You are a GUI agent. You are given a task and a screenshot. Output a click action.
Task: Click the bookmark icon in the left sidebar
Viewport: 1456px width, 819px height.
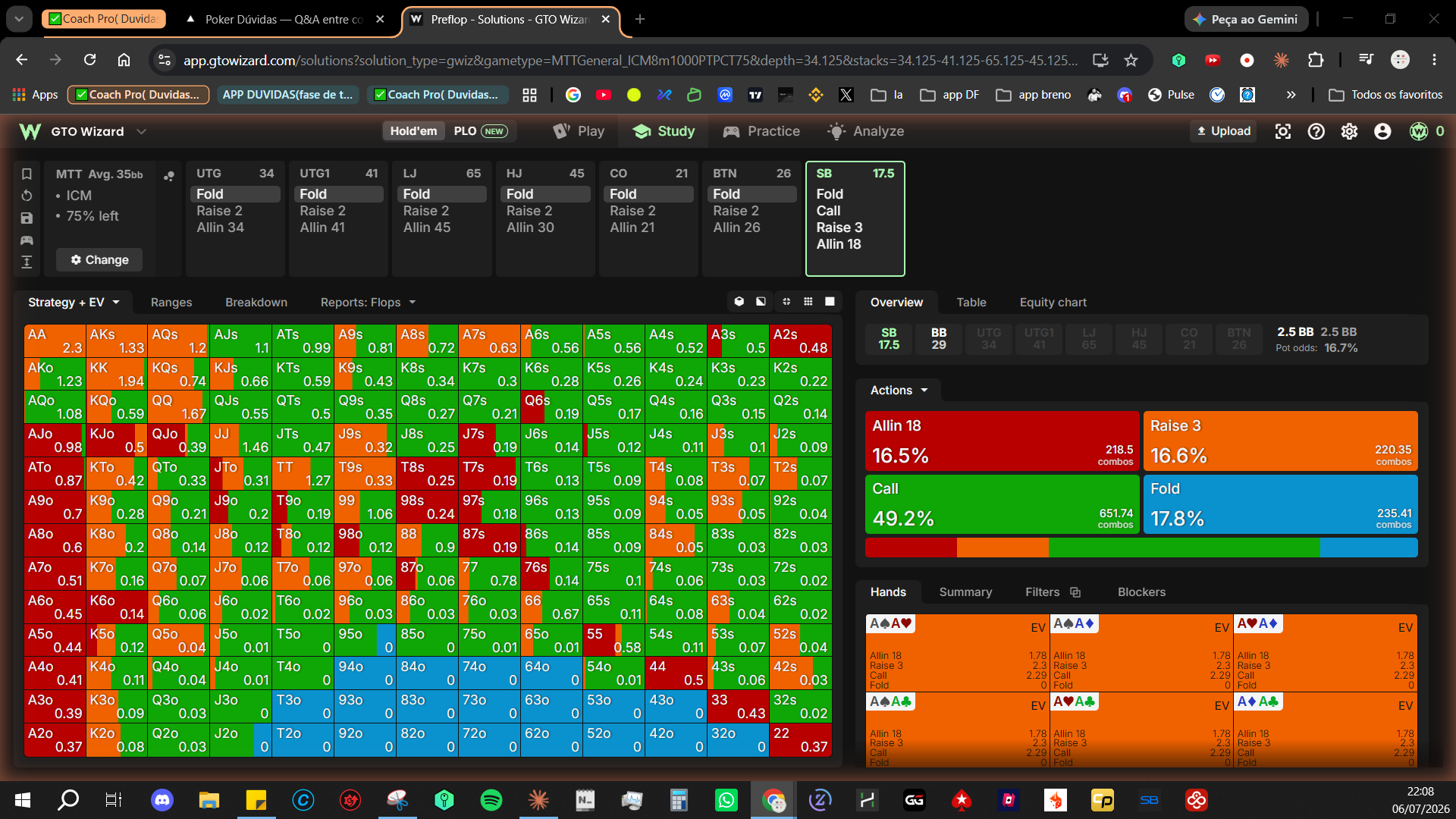click(27, 174)
